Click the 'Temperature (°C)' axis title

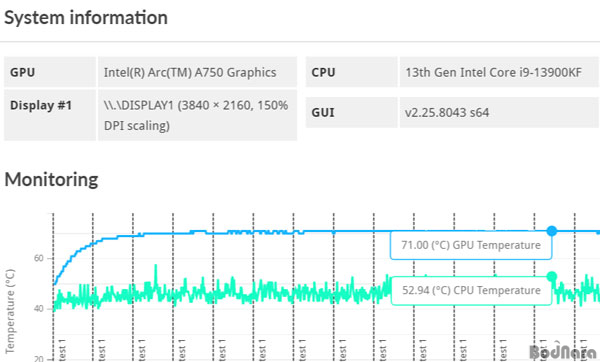point(10,311)
